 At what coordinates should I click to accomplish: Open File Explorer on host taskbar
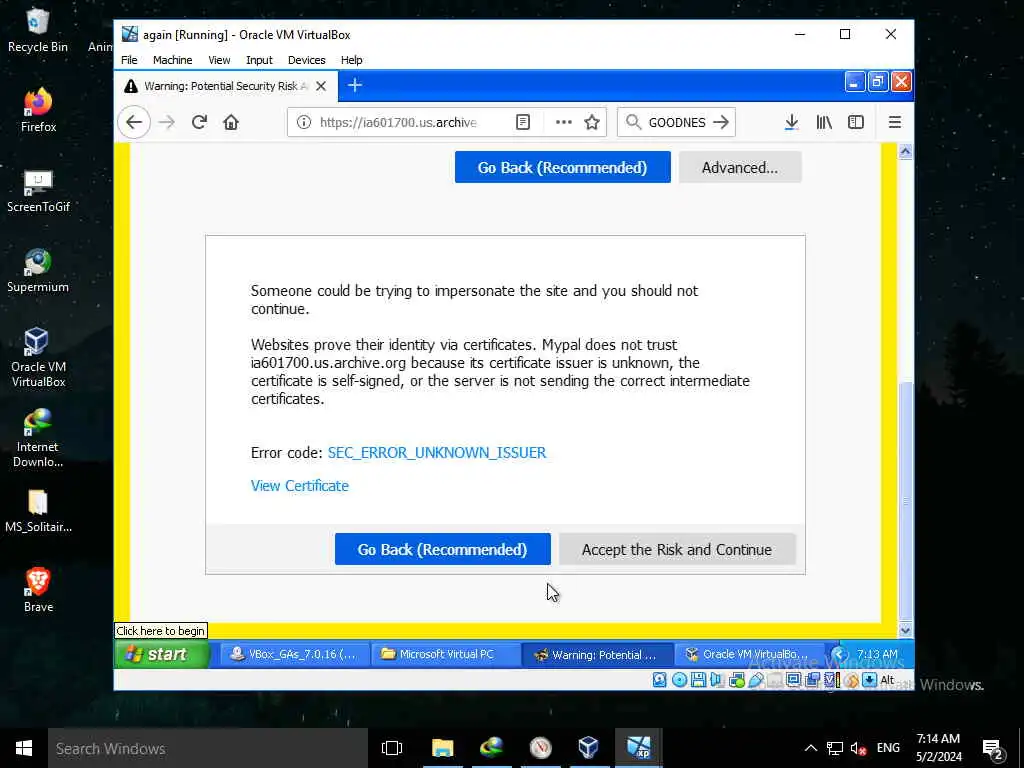(x=443, y=748)
